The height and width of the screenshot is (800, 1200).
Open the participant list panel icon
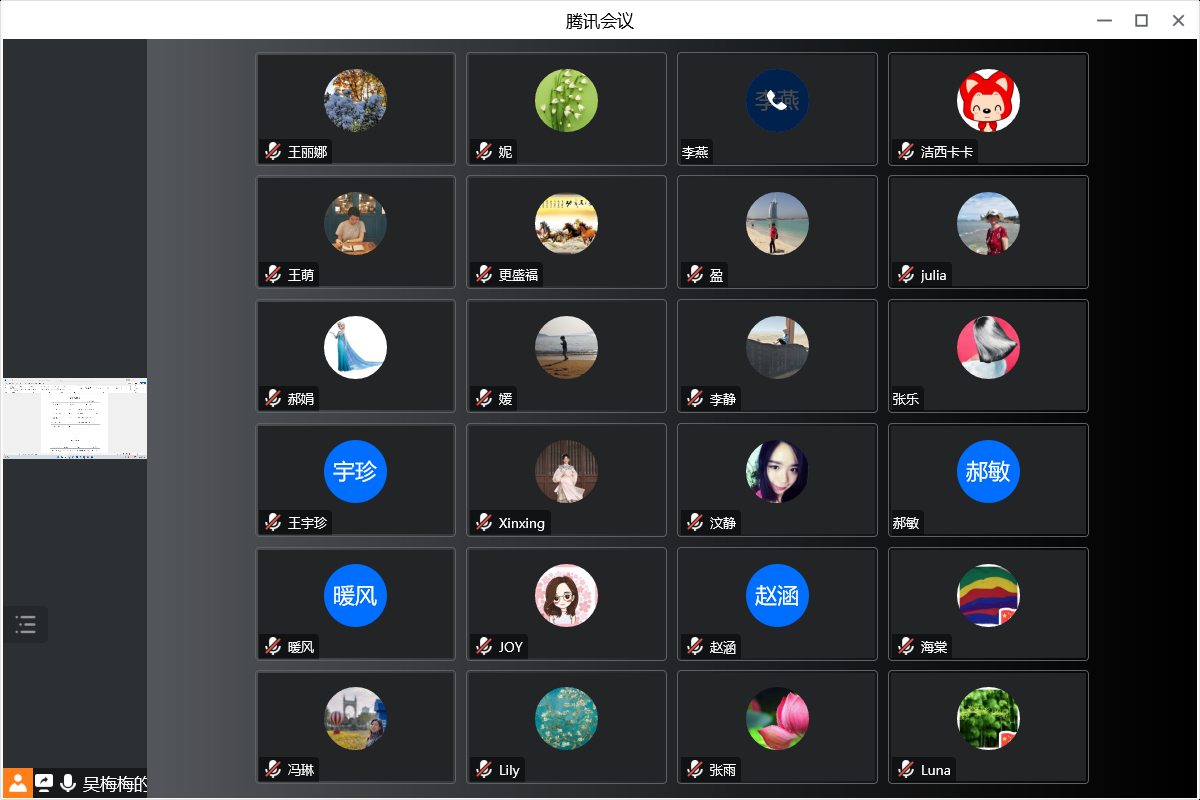(x=26, y=625)
